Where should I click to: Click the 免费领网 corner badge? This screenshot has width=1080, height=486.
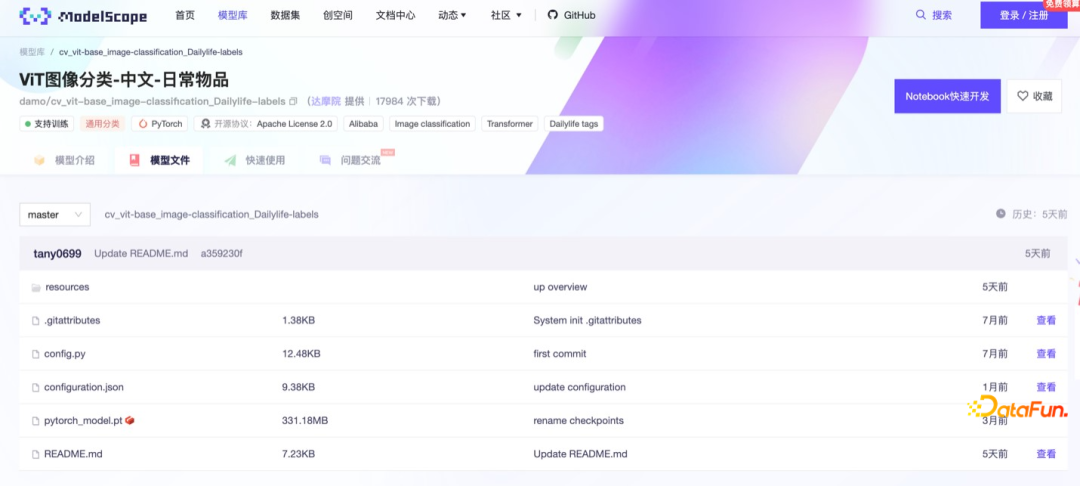pyautogui.click(x=1063, y=4)
